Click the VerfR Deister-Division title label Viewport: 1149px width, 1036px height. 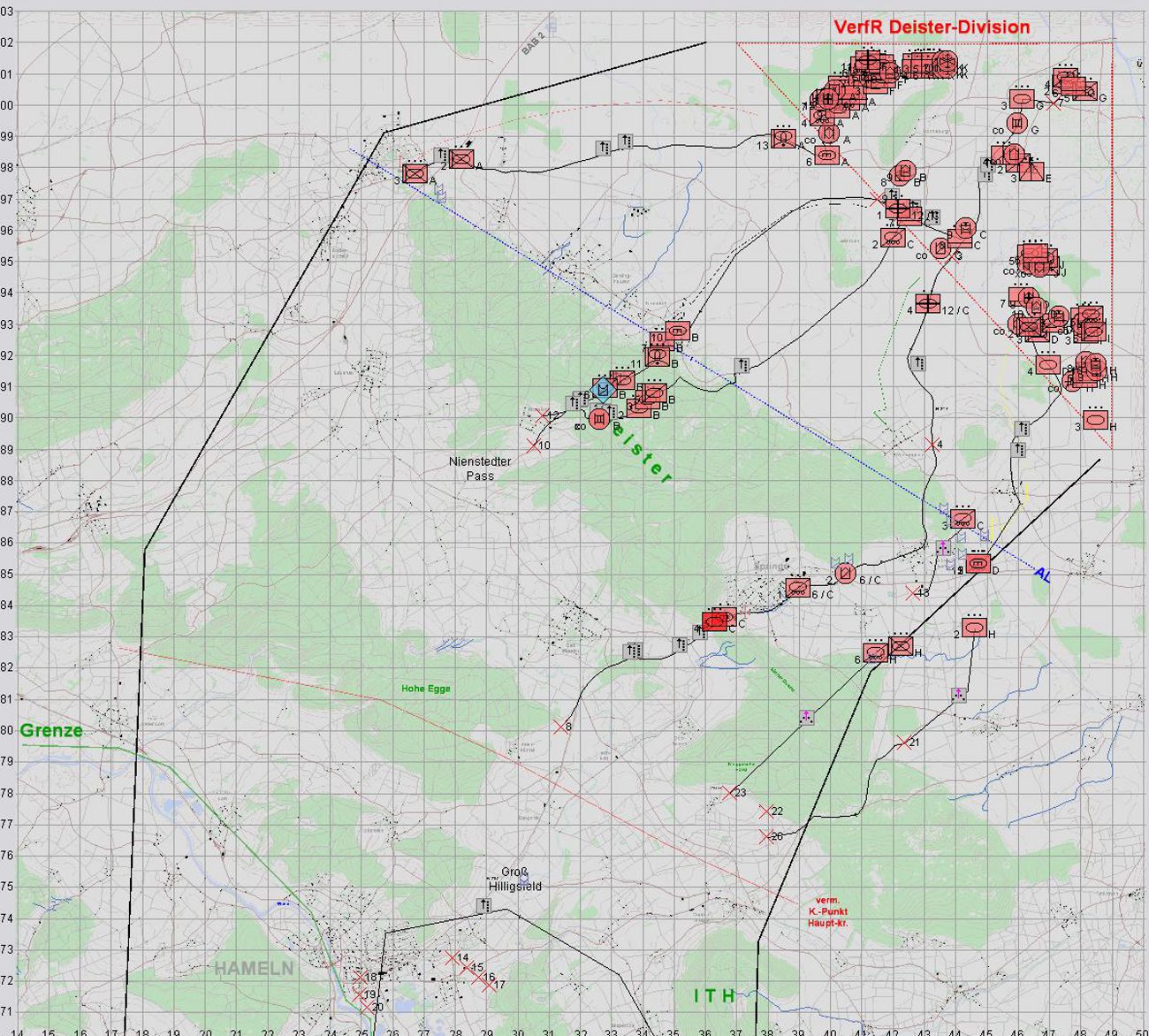click(x=932, y=27)
